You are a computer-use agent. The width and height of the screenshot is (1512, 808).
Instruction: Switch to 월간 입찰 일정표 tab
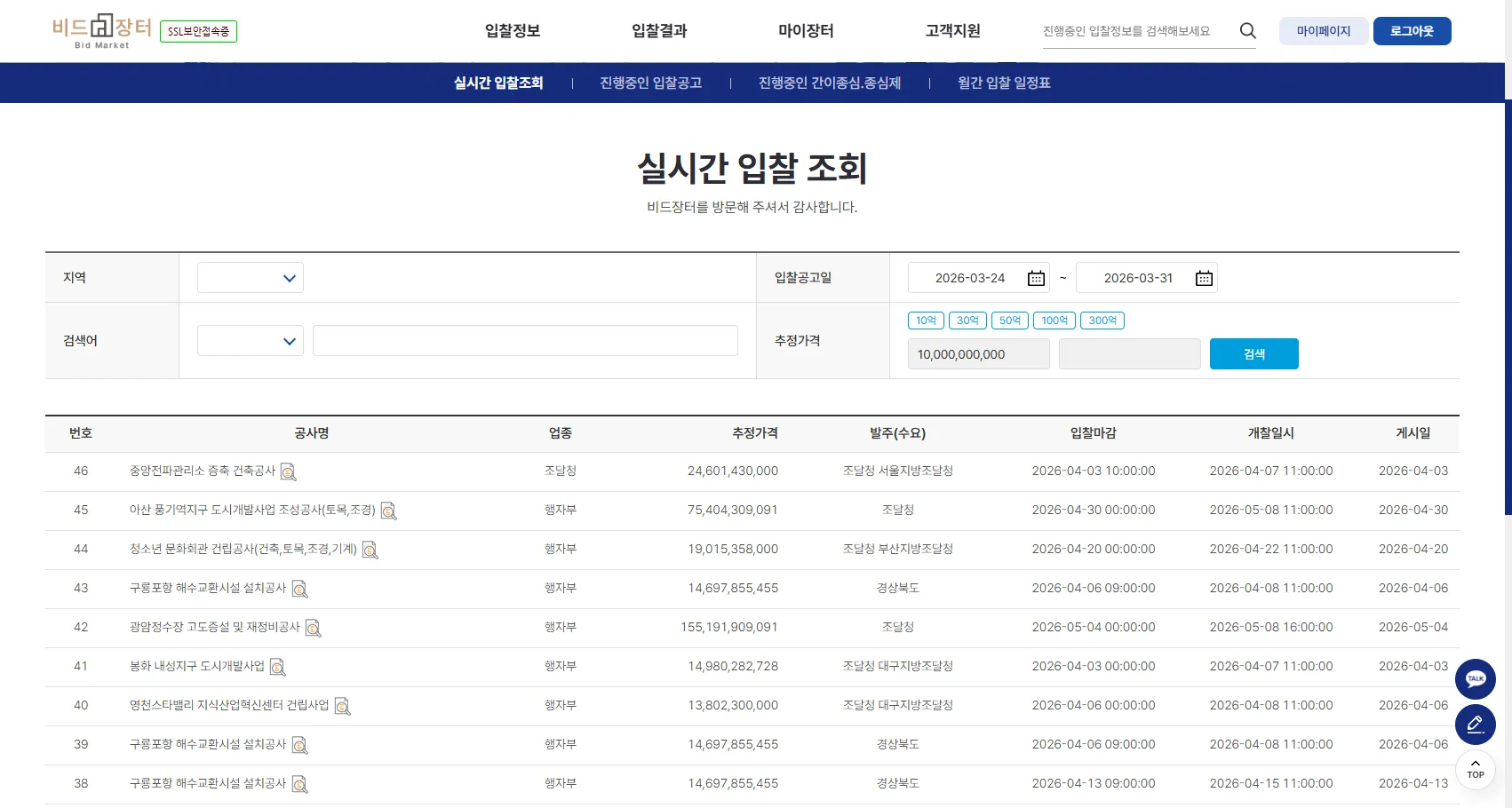[1004, 83]
